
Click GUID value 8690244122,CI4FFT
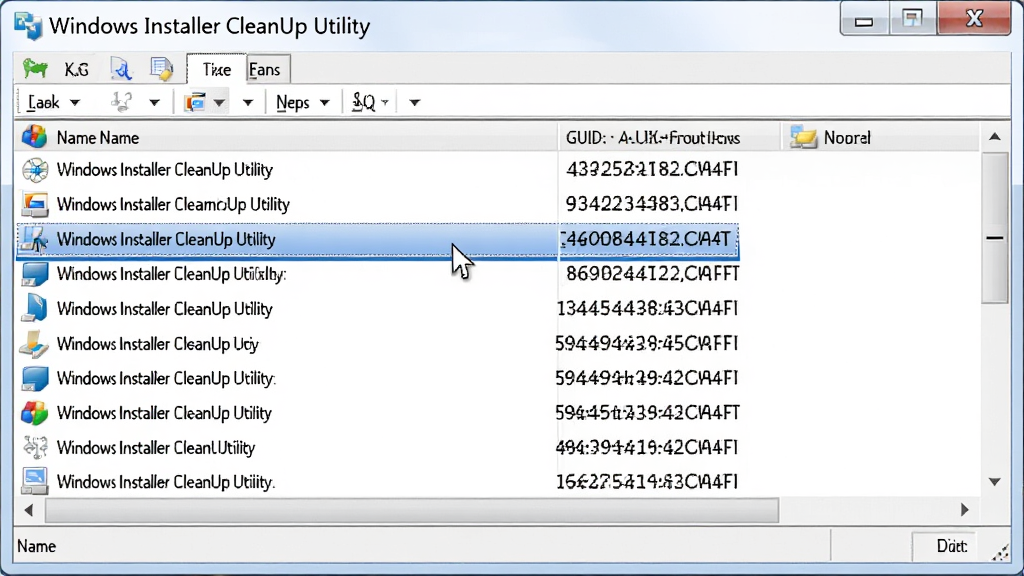pyautogui.click(x=652, y=274)
